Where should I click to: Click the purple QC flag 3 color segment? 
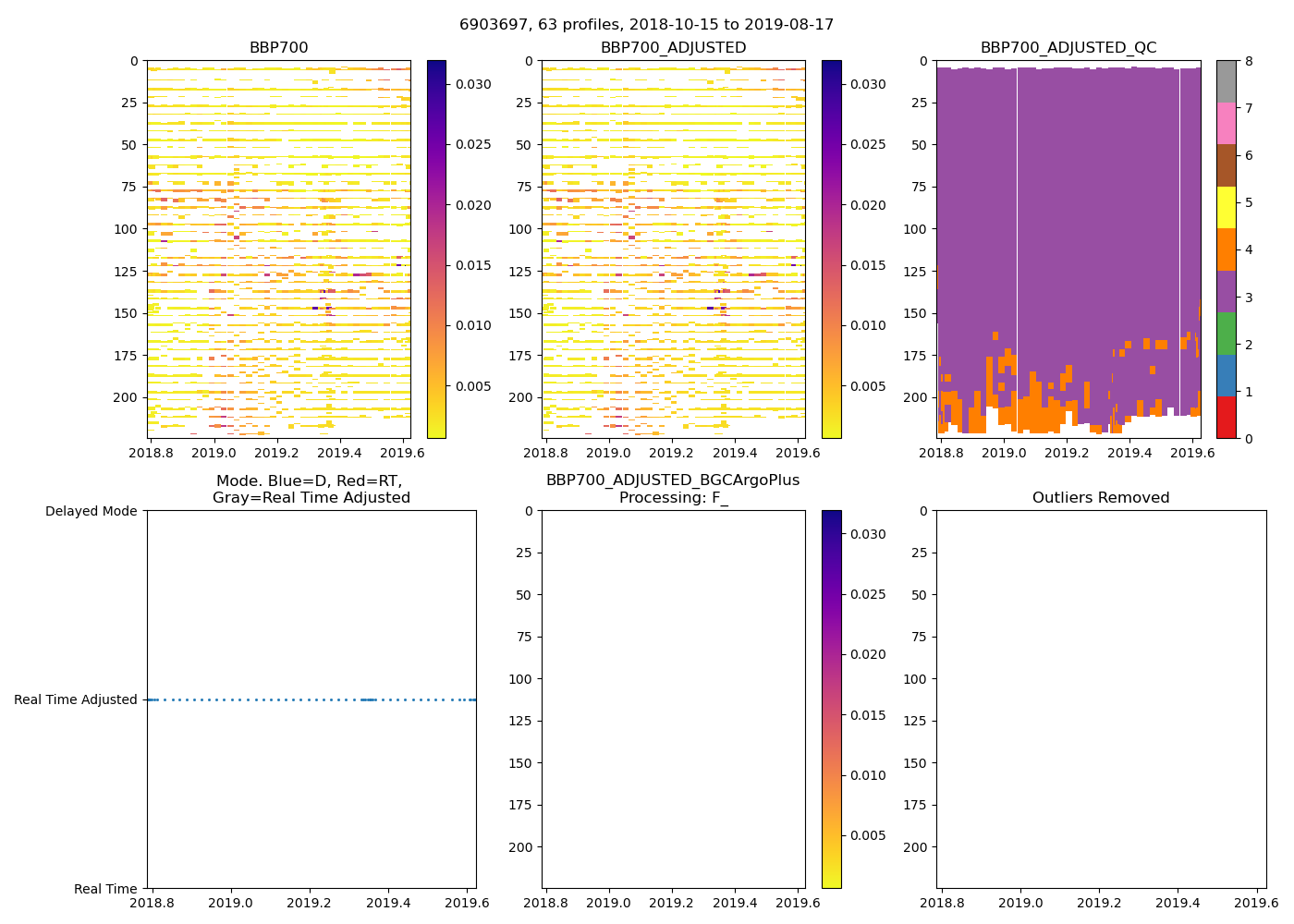[1226, 291]
